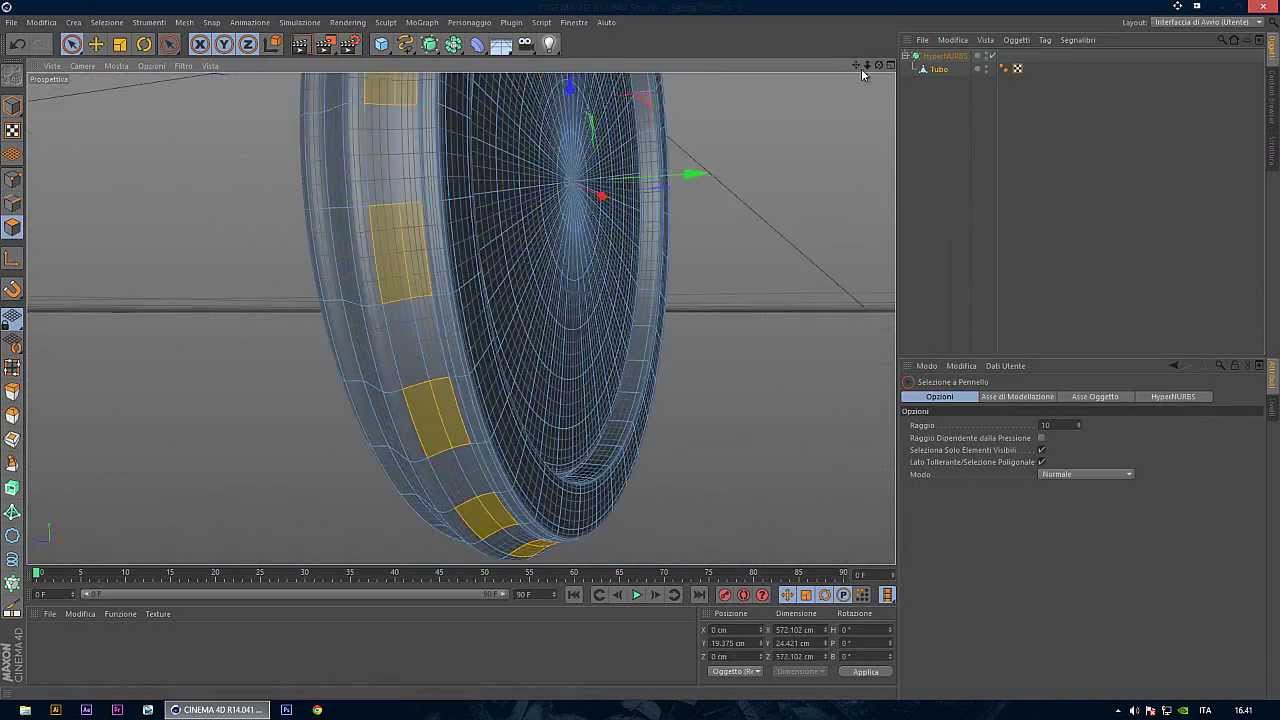Select the Live Selection tool in top toolbar

point(72,44)
